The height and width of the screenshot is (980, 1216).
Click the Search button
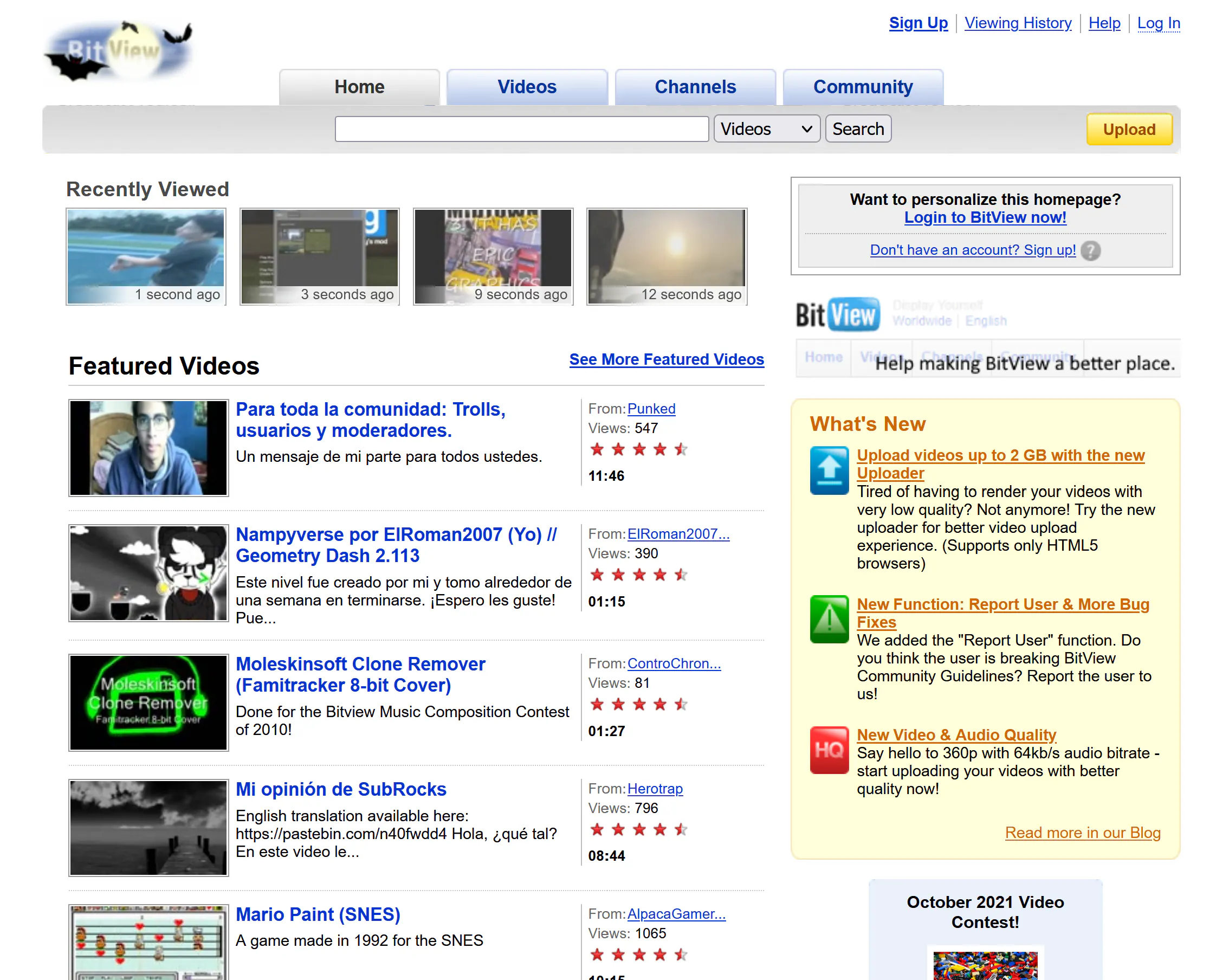[858, 128]
